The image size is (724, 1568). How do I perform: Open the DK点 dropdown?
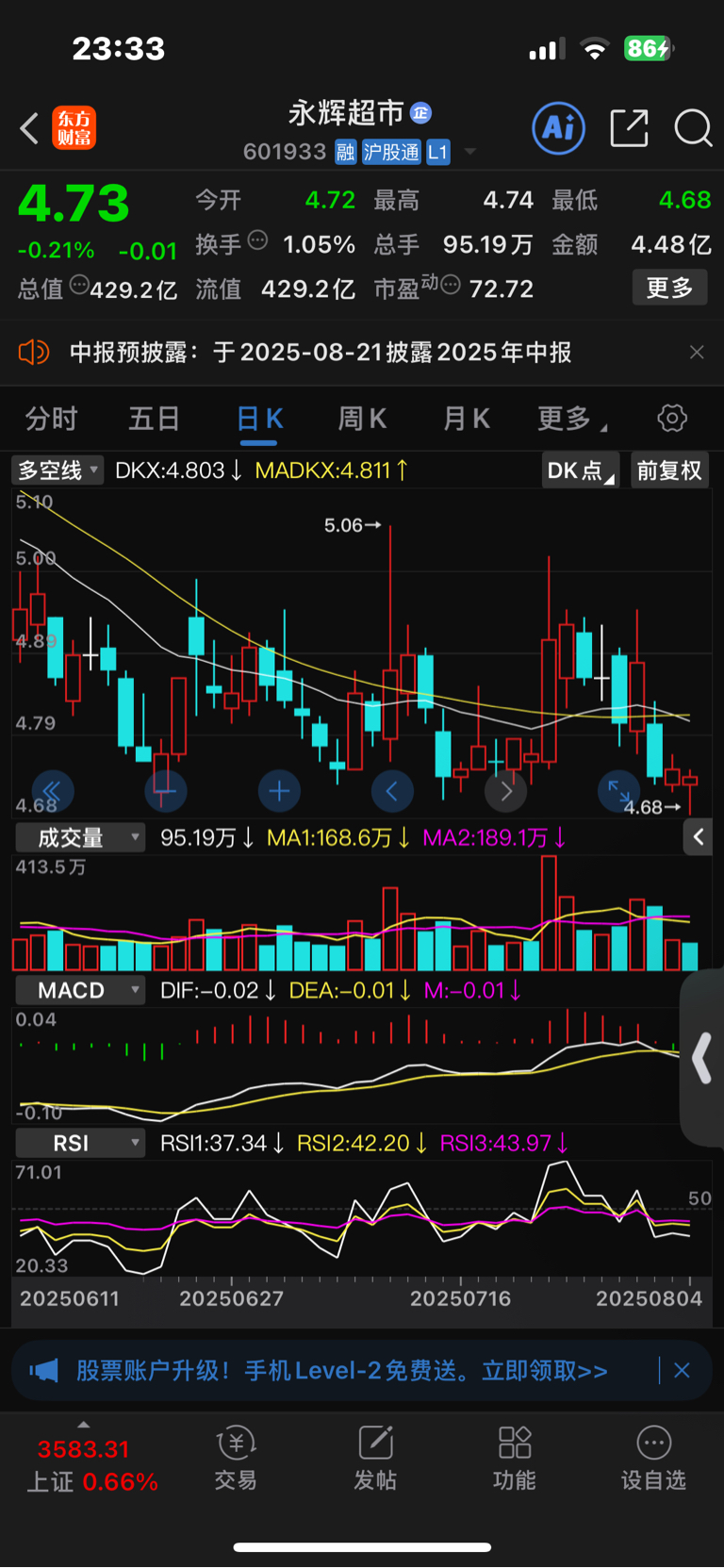580,470
